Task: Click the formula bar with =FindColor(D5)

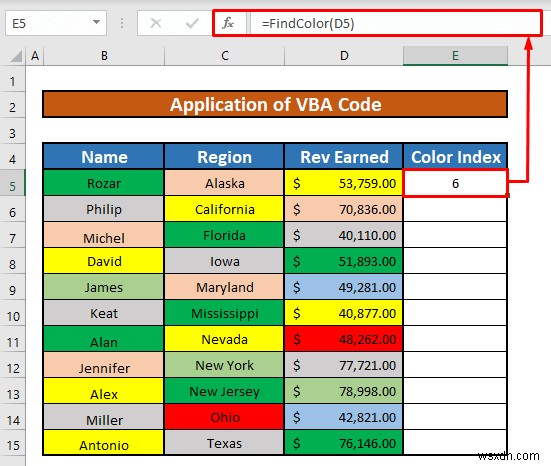Action: click(395, 24)
